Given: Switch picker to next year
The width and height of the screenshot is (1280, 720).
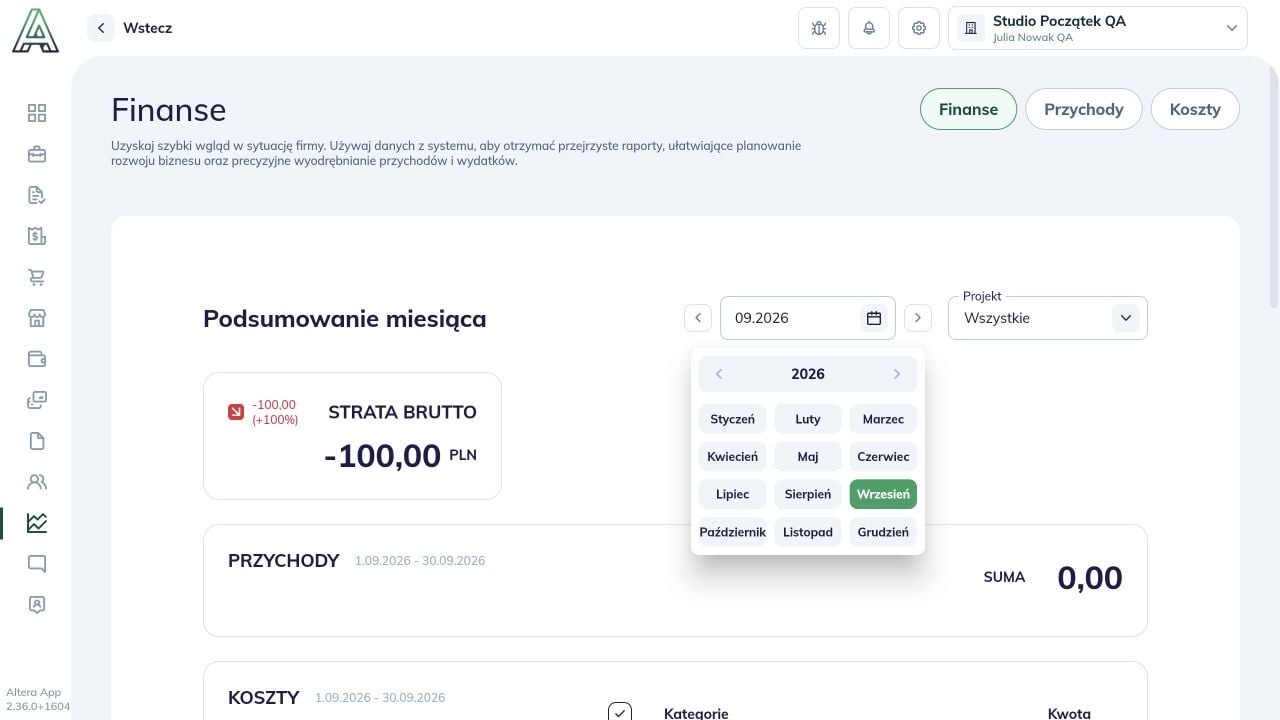Looking at the screenshot, I should [x=897, y=374].
